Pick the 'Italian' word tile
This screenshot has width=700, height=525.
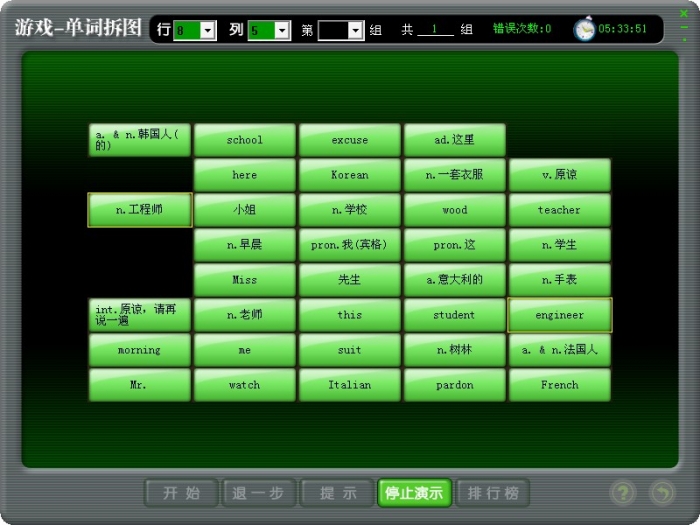(x=349, y=385)
